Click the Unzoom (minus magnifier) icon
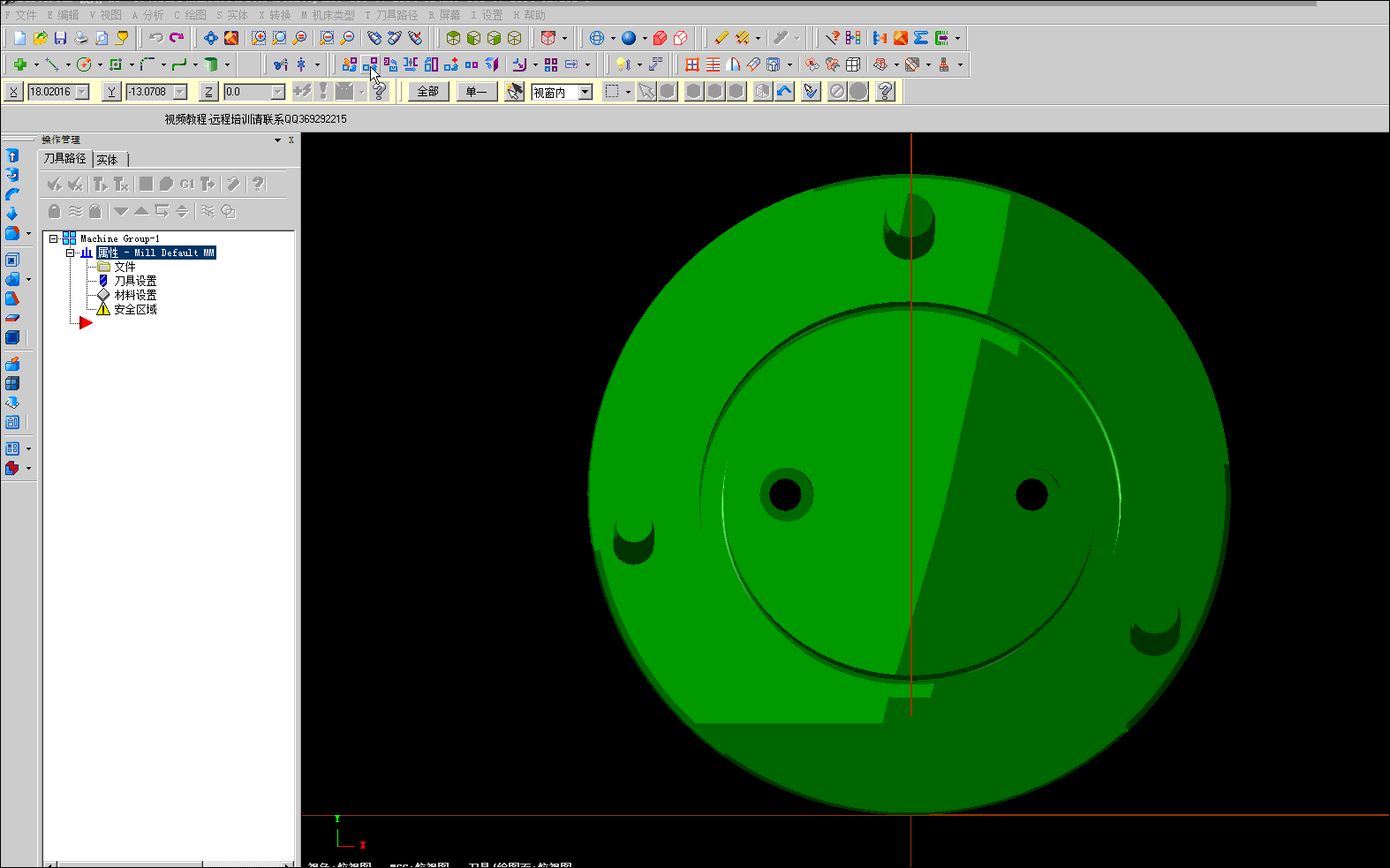1390x868 pixels. (x=348, y=38)
